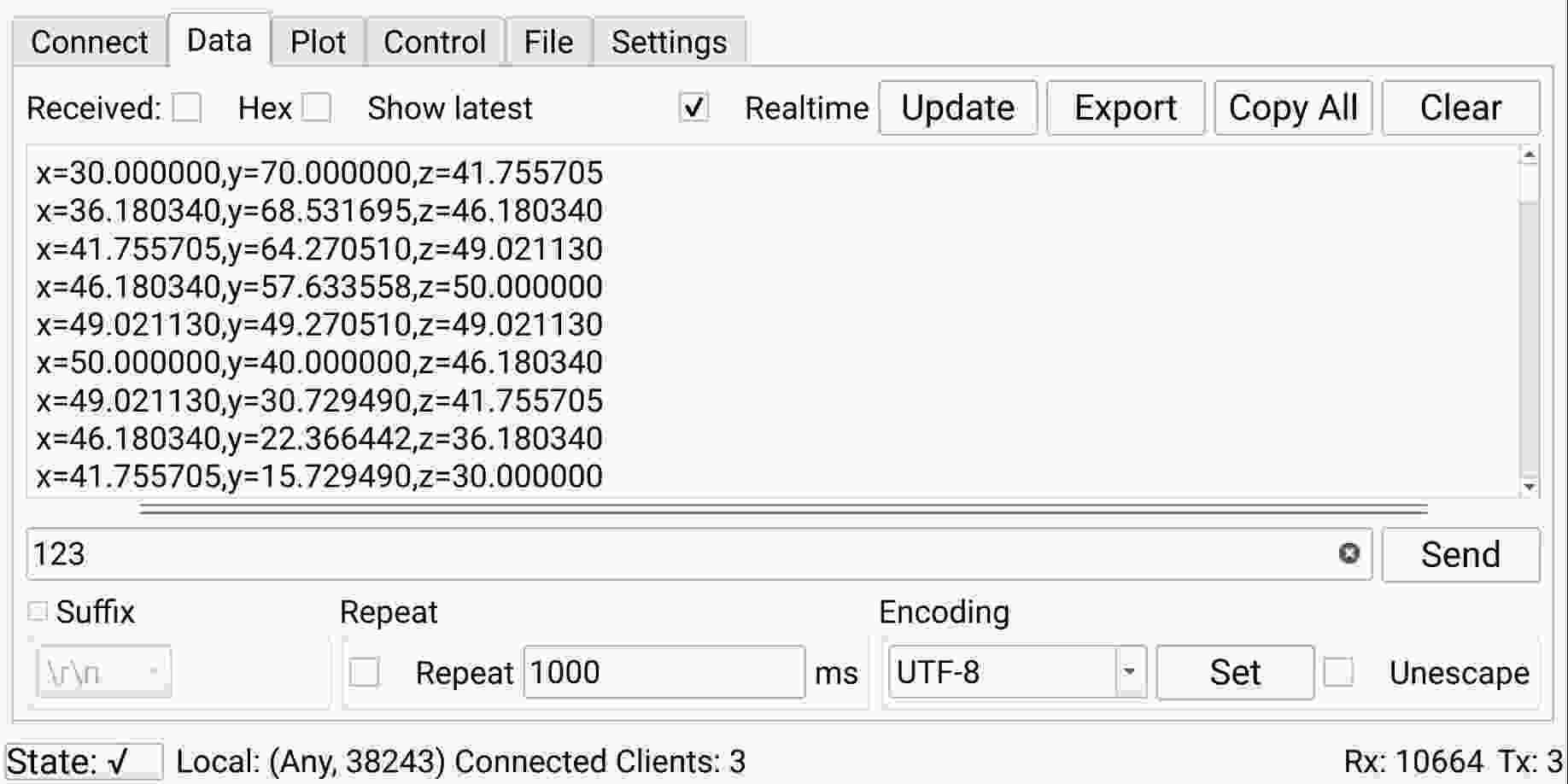Disable the Realtime option
The width and height of the screenshot is (1568, 784).
(x=695, y=107)
